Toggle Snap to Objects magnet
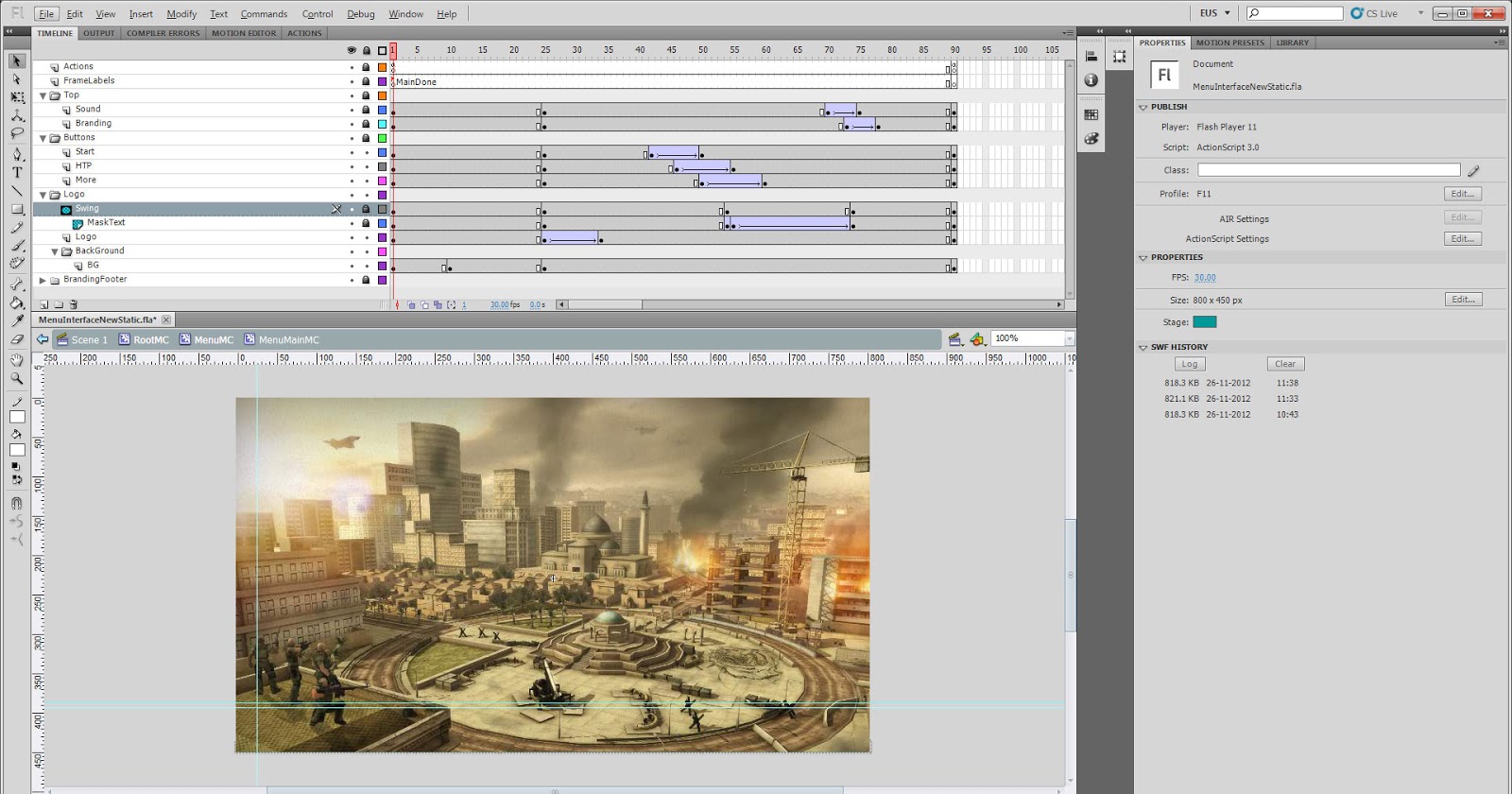 point(17,503)
